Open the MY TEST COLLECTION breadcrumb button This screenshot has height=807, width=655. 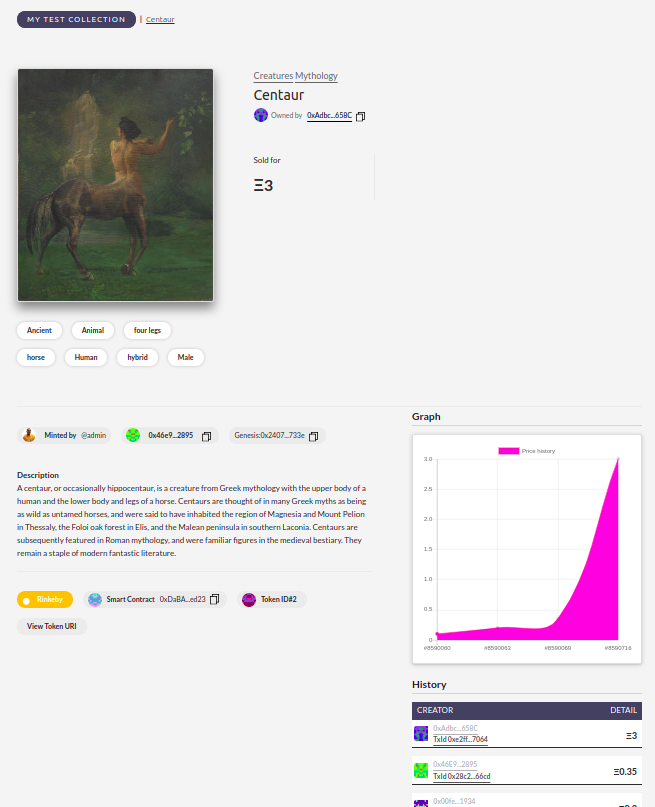[76, 20]
